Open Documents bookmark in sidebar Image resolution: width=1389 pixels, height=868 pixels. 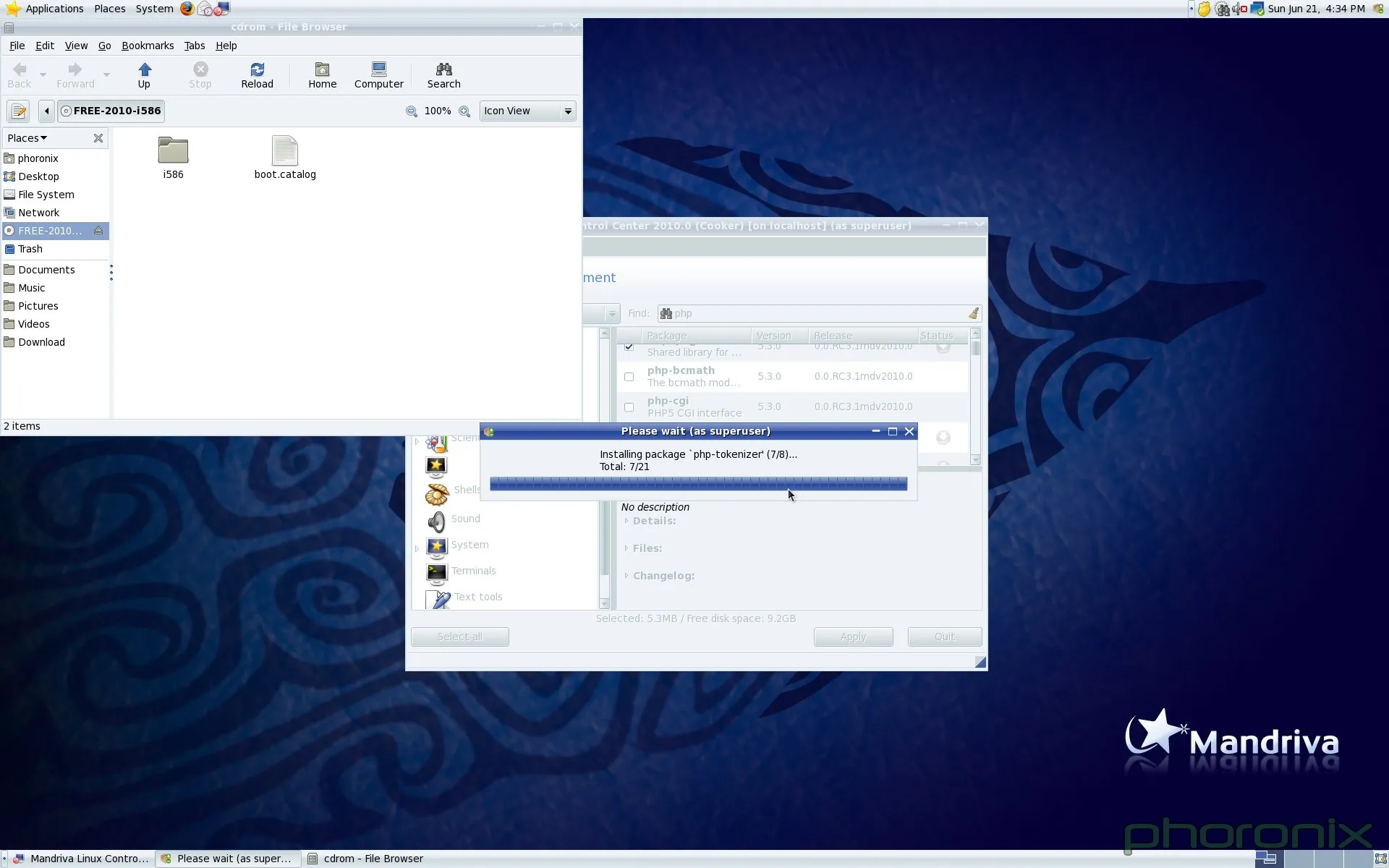tap(46, 270)
